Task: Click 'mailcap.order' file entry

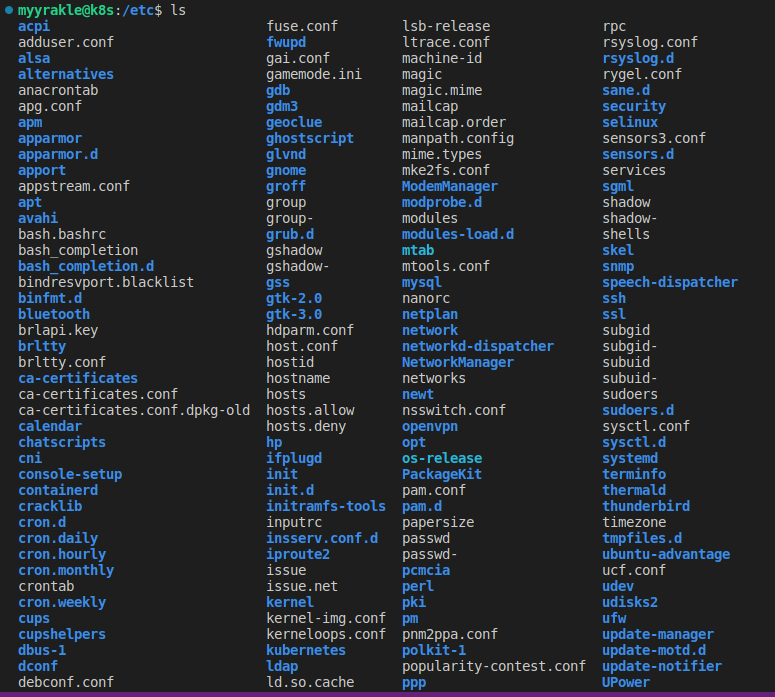Action: click(x=454, y=122)
